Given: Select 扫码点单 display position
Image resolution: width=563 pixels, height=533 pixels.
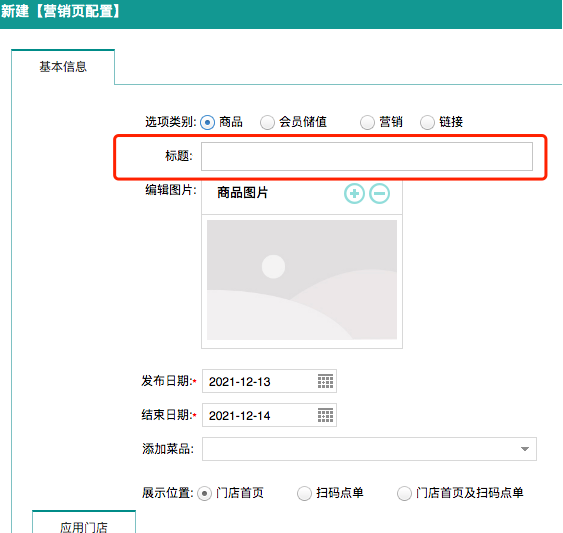Looking at the screenshot, I should 304,493.
